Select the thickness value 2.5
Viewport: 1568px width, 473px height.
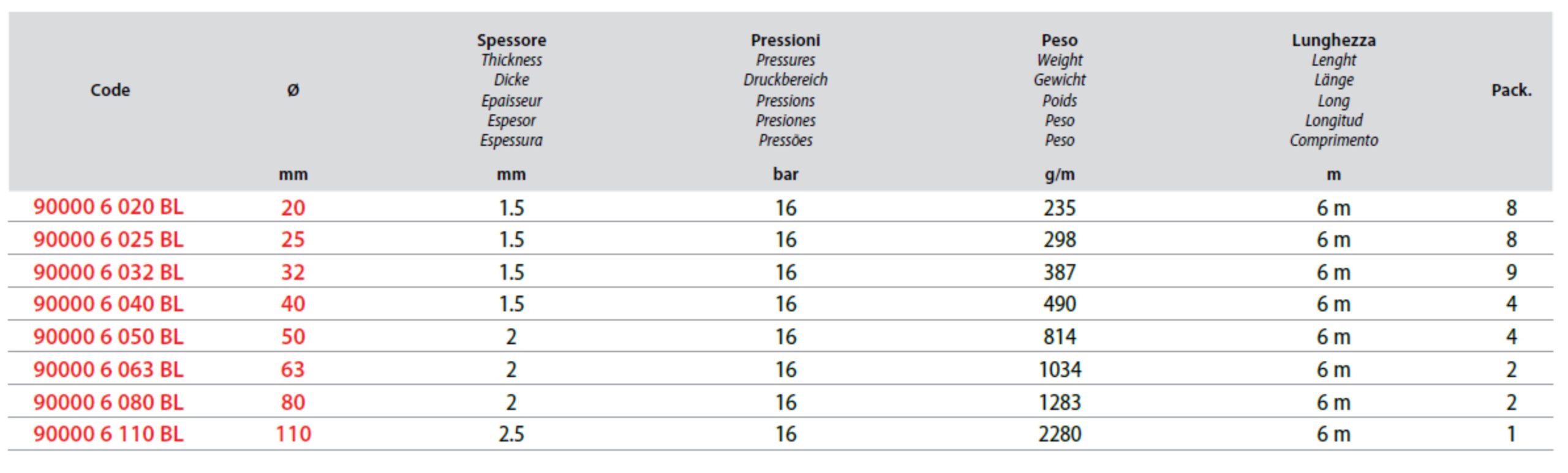pos(511,434)
